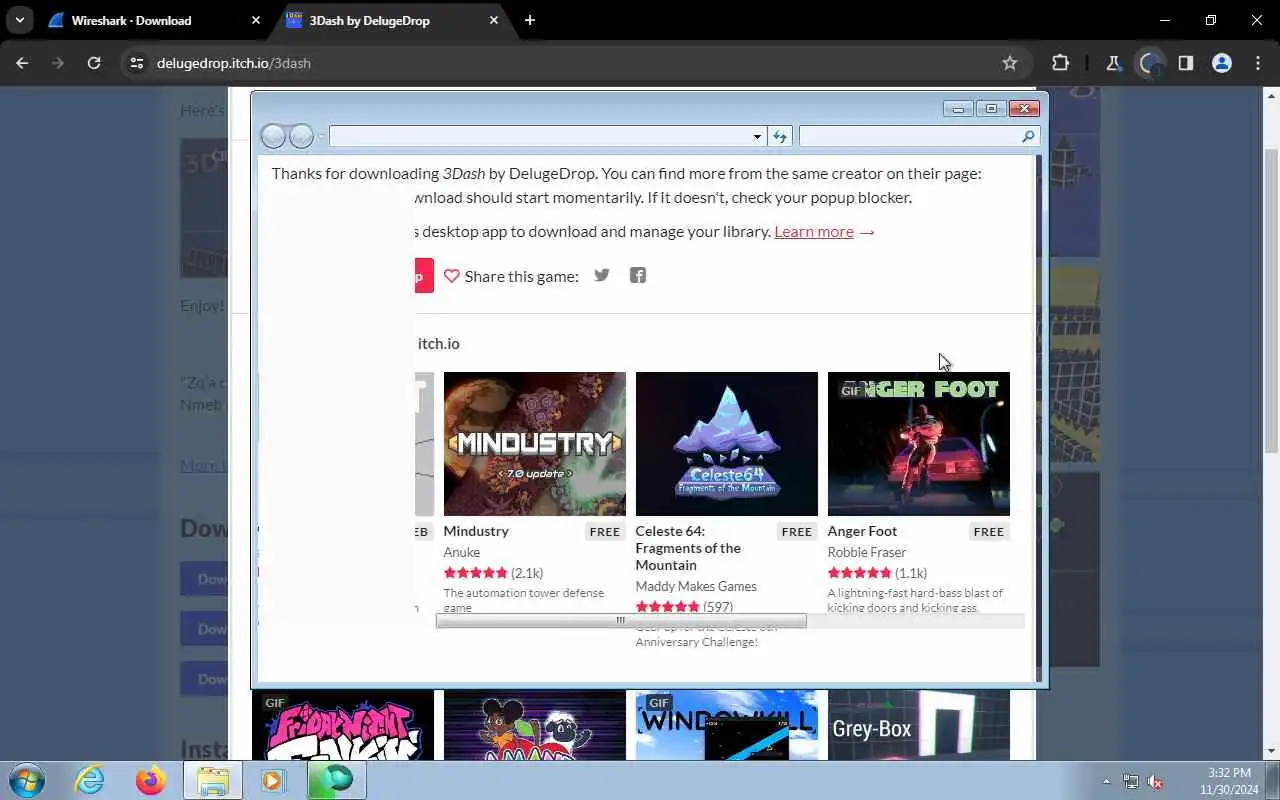1280x800 pixels.
Task: Maximize the popup window
Action: point(991,108)
